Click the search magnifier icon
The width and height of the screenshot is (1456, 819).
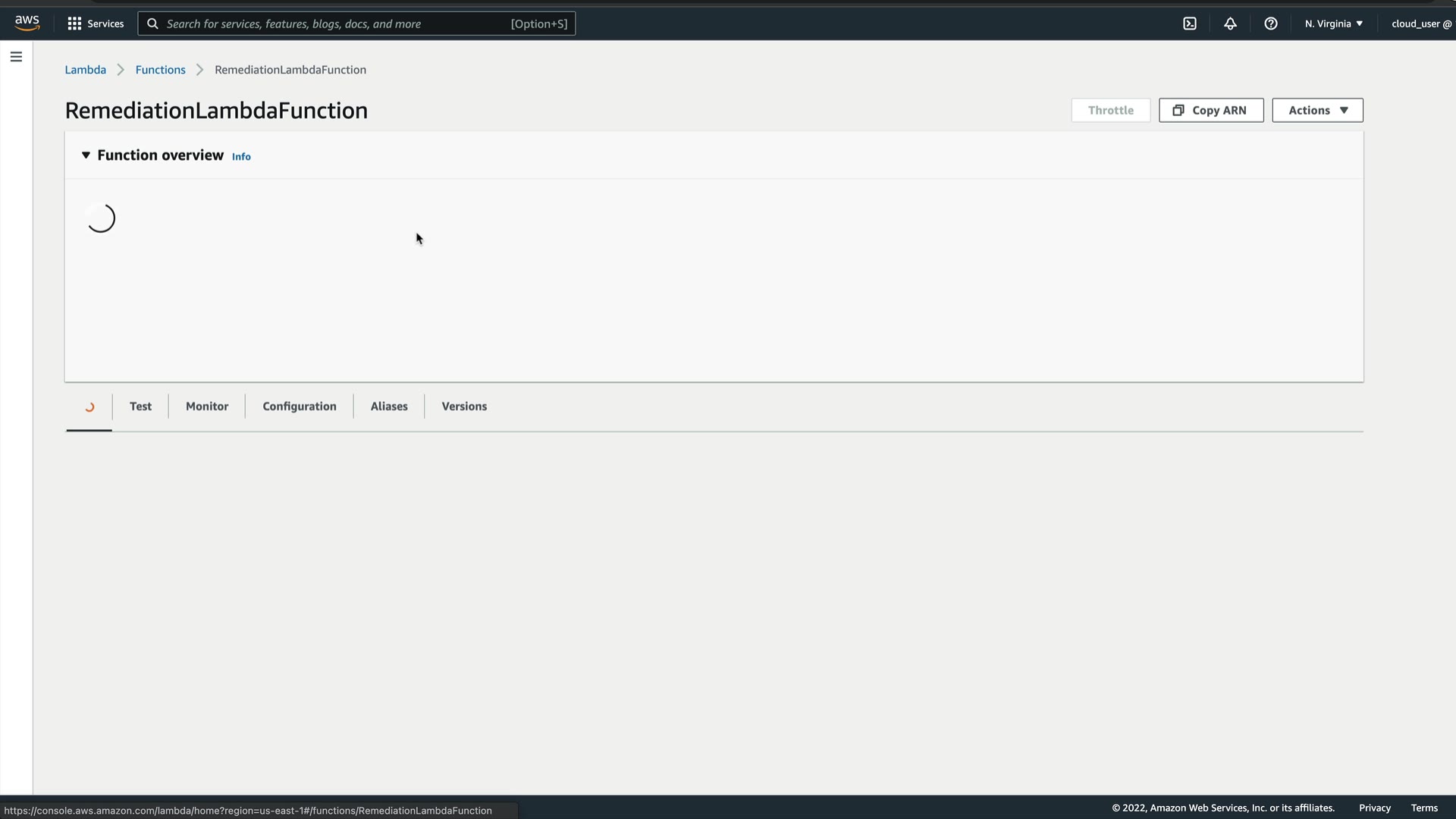click(152, 24)
